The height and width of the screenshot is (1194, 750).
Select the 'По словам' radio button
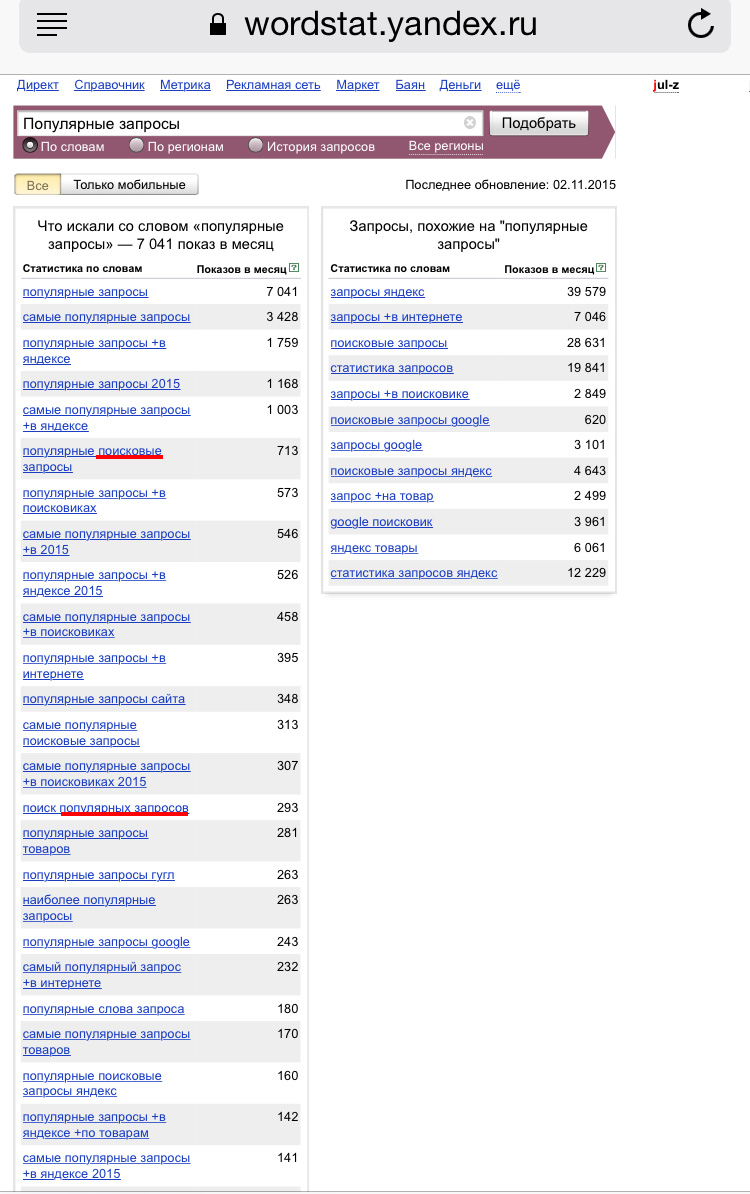[30, 146]
